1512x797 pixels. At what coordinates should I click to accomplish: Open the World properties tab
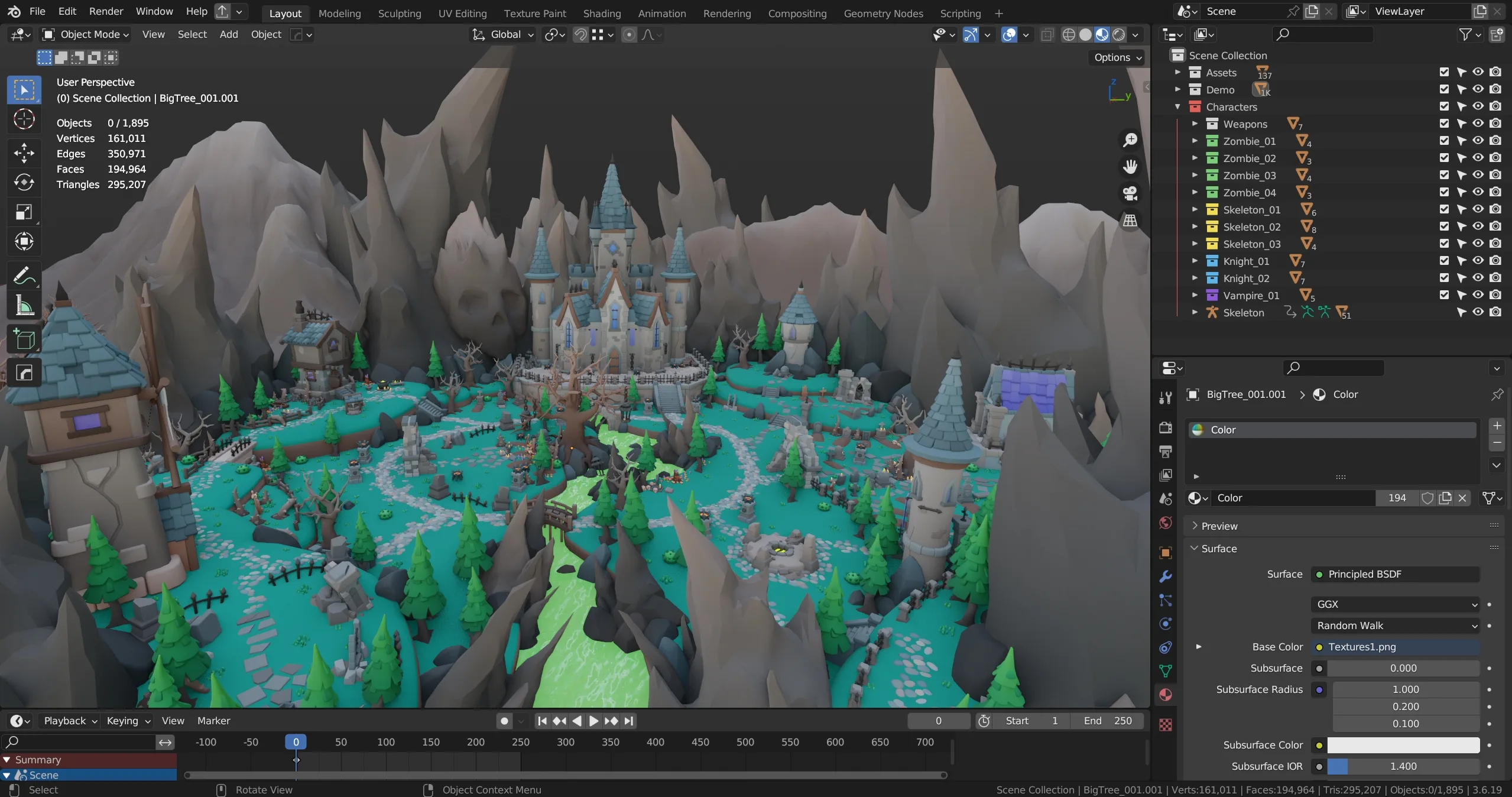[1166, 523]
